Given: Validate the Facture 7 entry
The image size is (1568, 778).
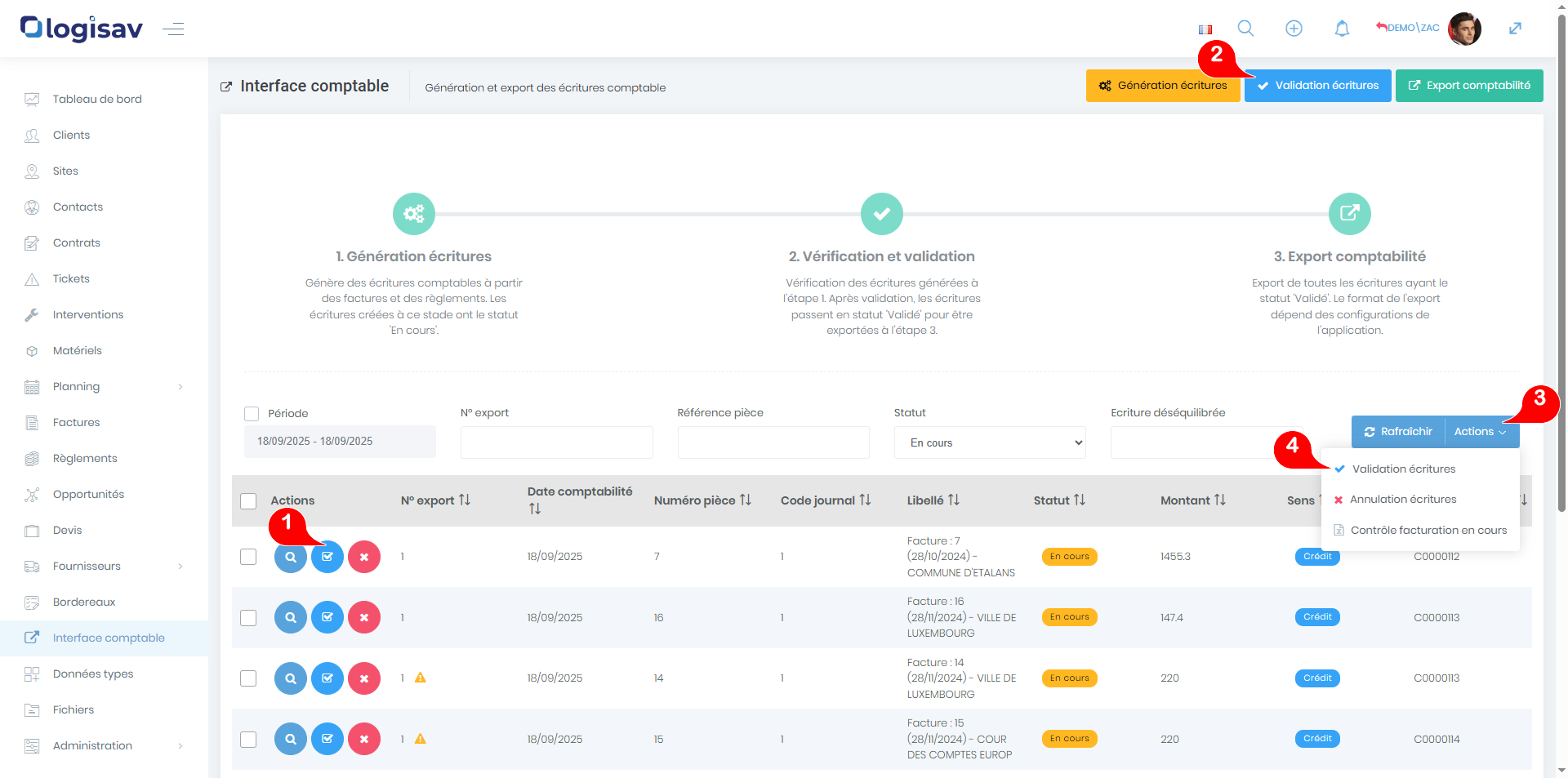Looking at the screenshot, I should click(327, 557).
